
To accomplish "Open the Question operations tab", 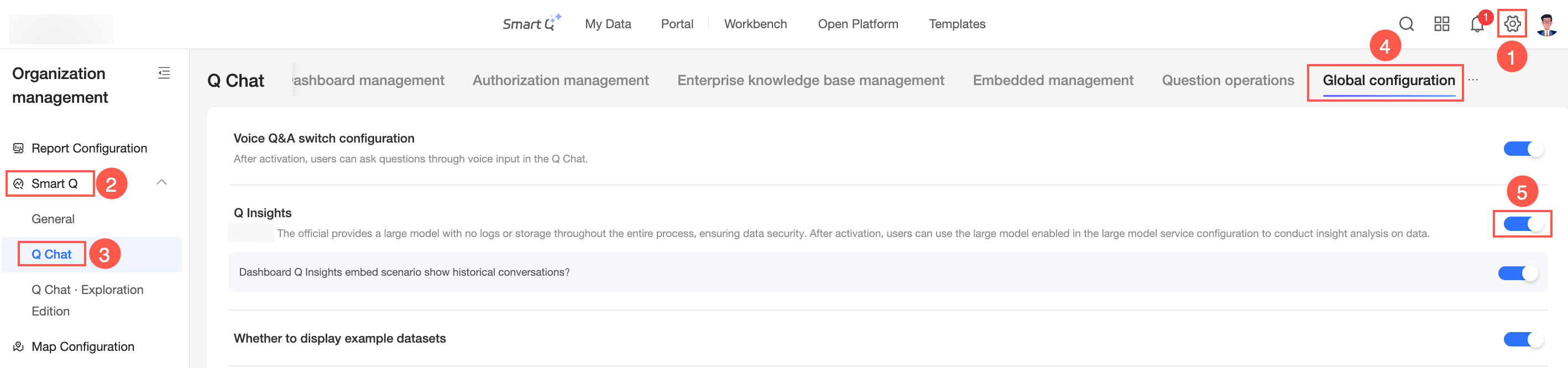I will 1227,80.
